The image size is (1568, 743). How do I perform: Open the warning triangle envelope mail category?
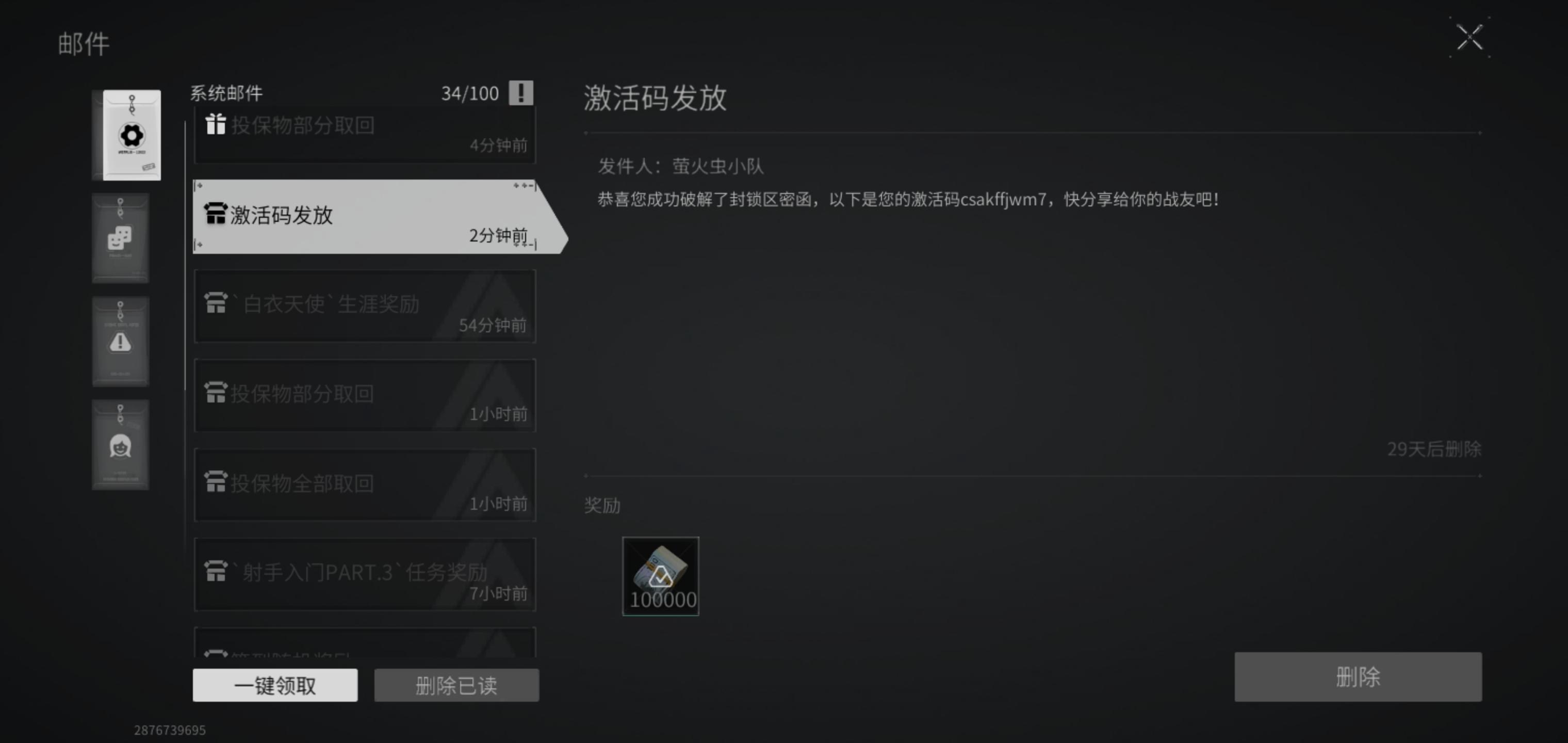pyautogui.click(x=121, y=342)
